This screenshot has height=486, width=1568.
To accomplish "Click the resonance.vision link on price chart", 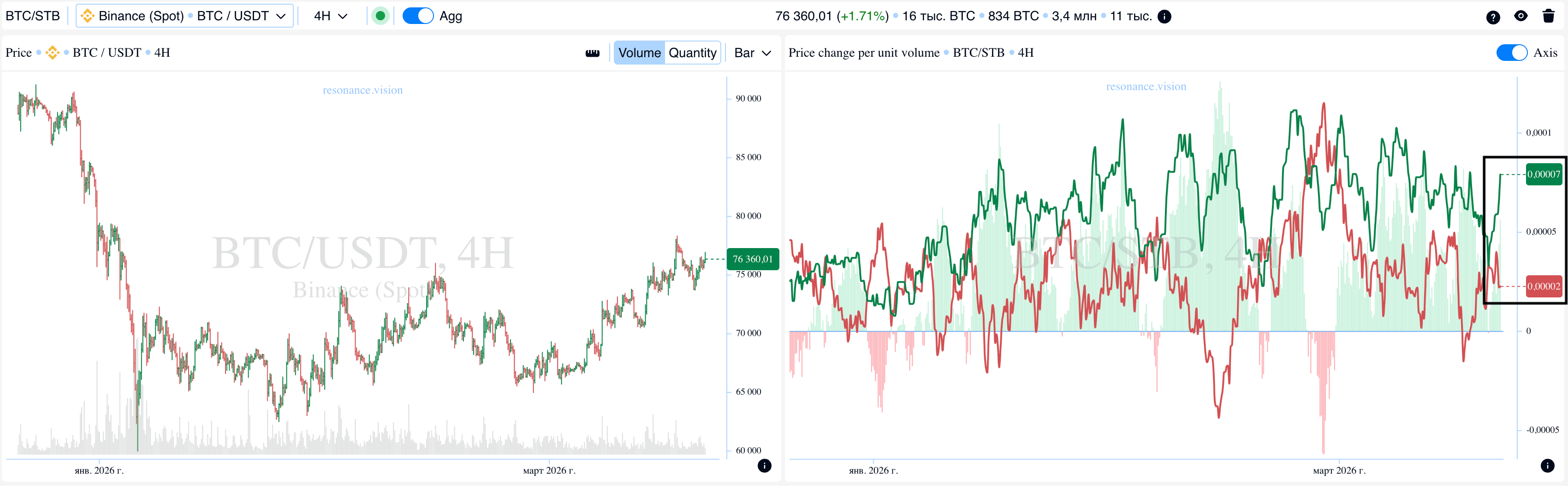I will click(x=363, y=90).
